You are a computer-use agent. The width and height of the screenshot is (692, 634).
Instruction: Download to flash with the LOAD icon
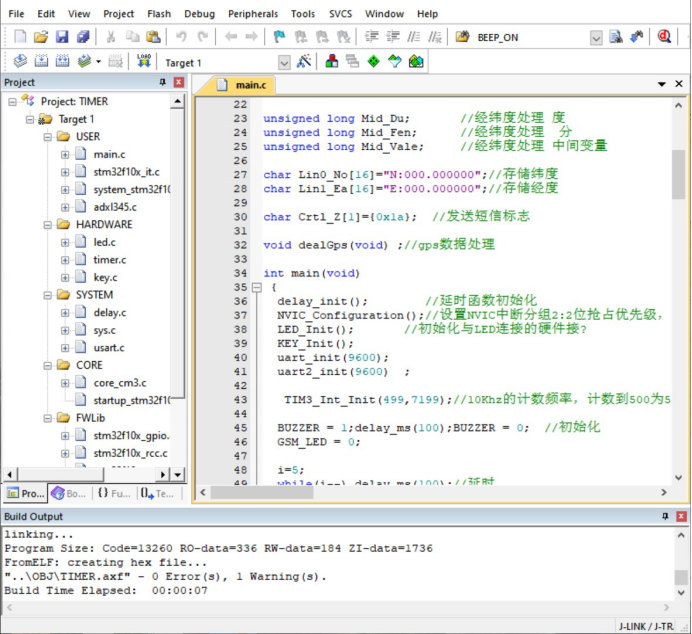(x=144, y=61)
